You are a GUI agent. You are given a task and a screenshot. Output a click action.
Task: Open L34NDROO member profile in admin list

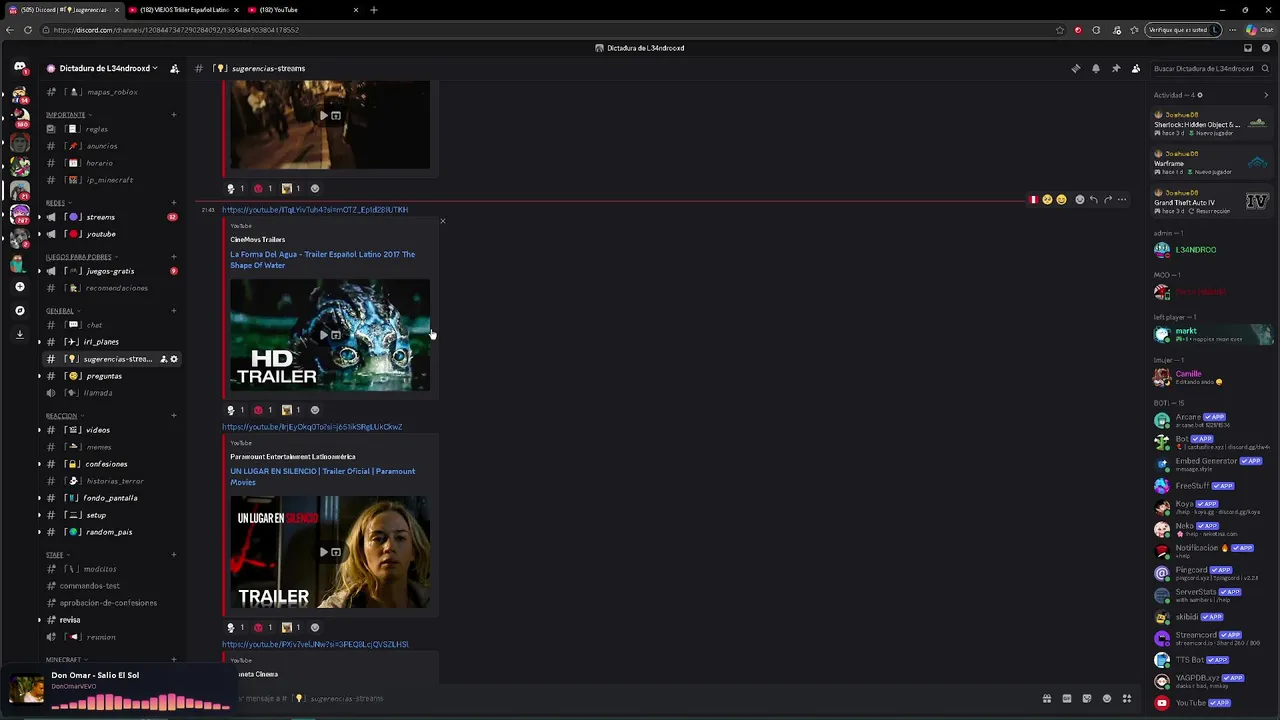pyautogui.click(x=1212, y=250)
